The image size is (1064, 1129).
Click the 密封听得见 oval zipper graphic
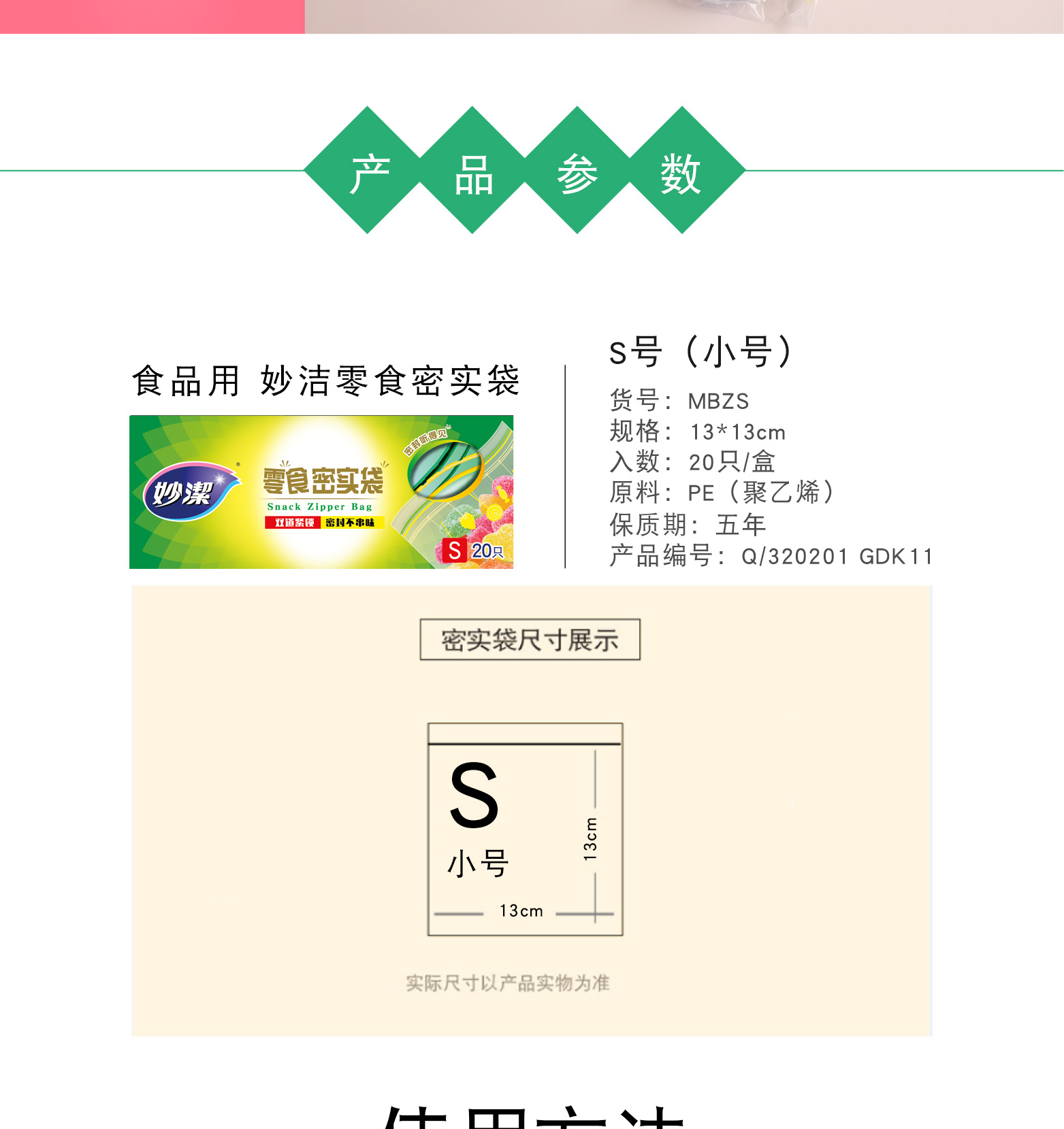(x=445, y=468)
